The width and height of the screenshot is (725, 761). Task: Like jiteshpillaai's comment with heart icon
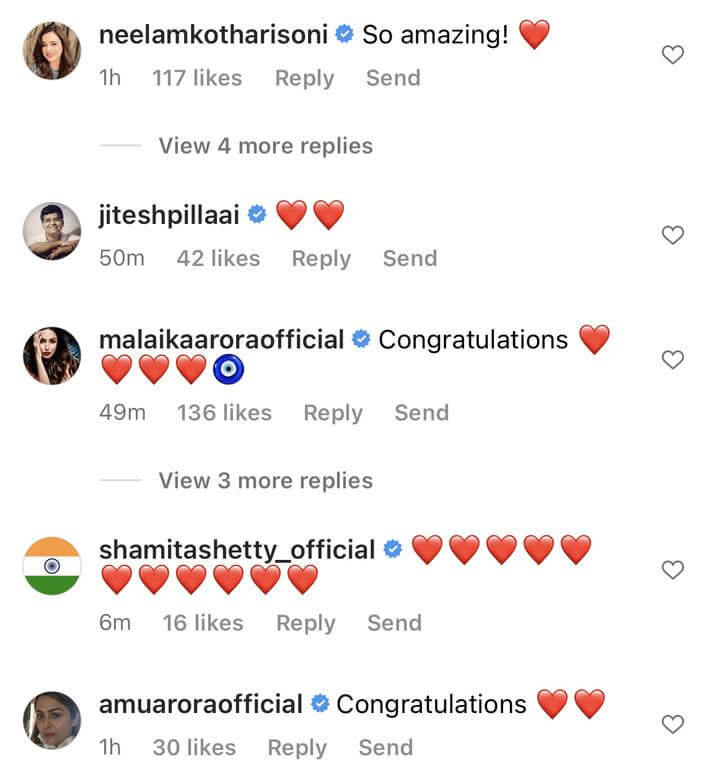pyautogui.click(x=673, y=235)
